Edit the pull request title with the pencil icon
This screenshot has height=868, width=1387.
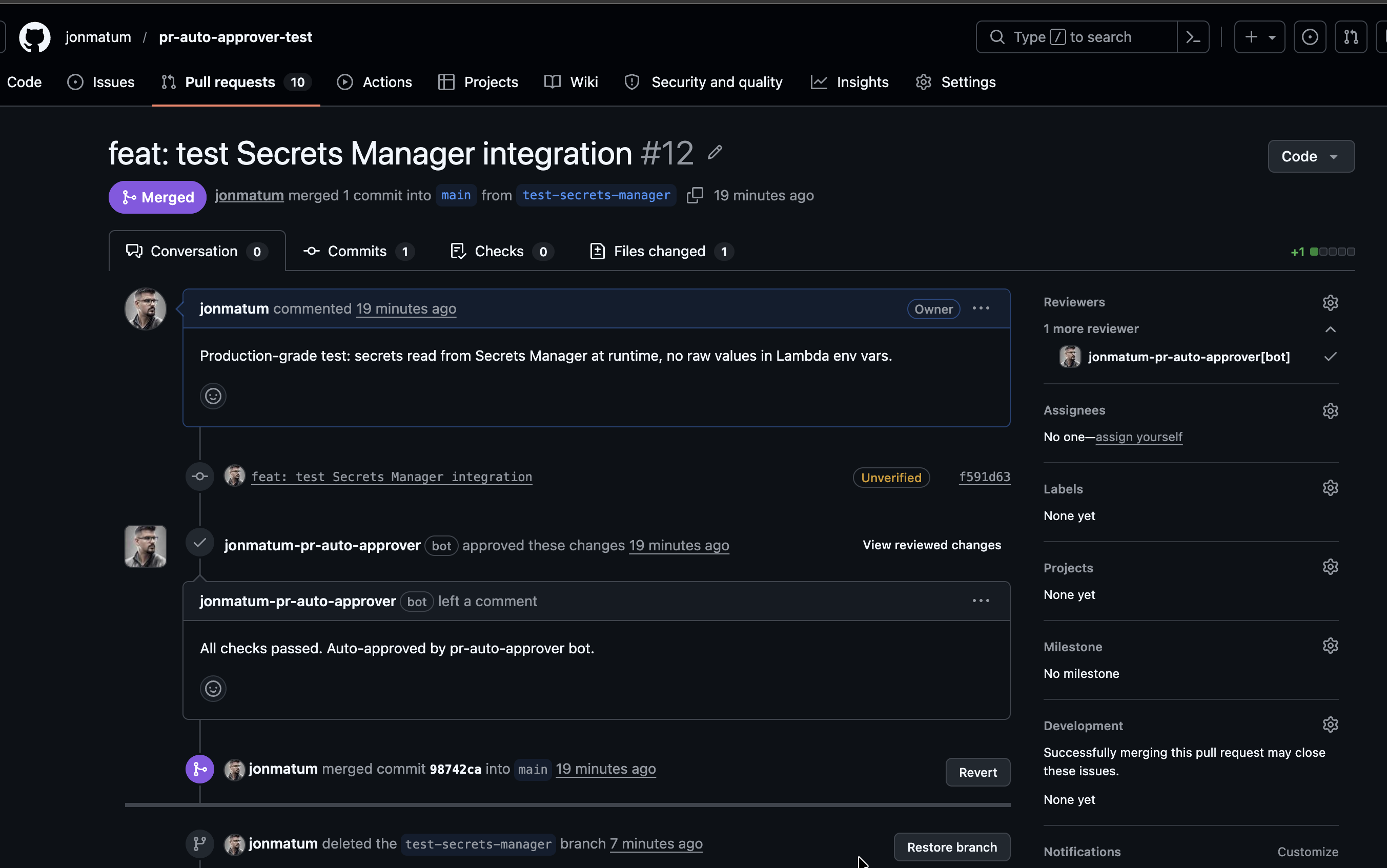pos(715,153)
